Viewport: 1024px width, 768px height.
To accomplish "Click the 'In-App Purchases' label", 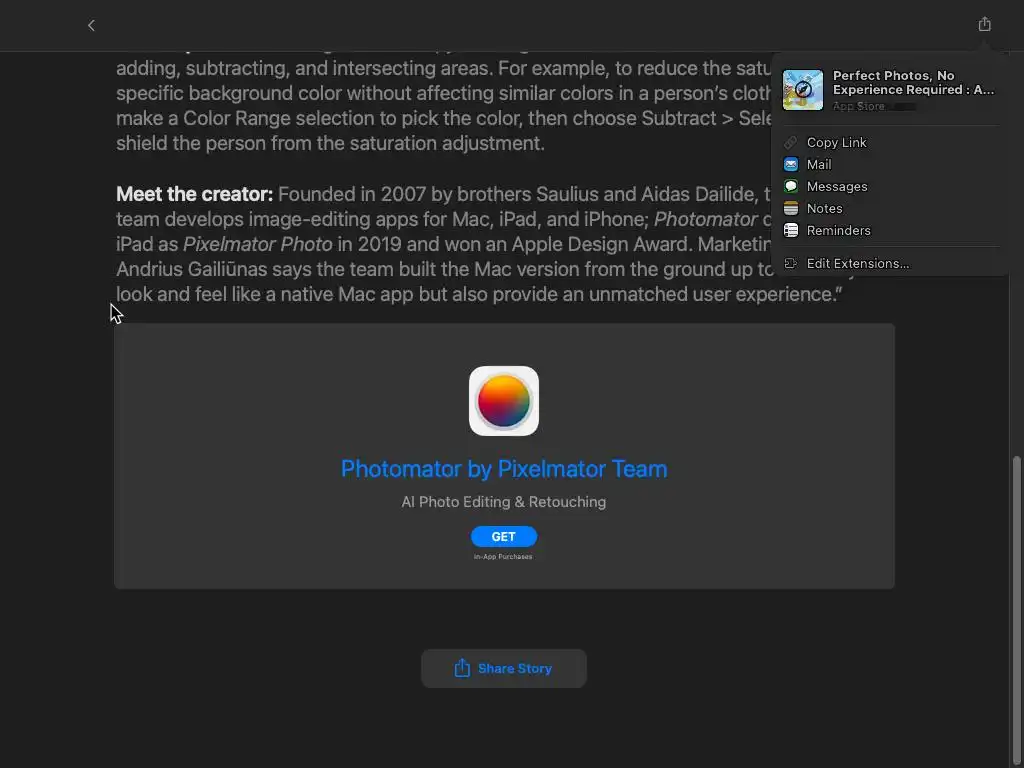I will [503, 556].
